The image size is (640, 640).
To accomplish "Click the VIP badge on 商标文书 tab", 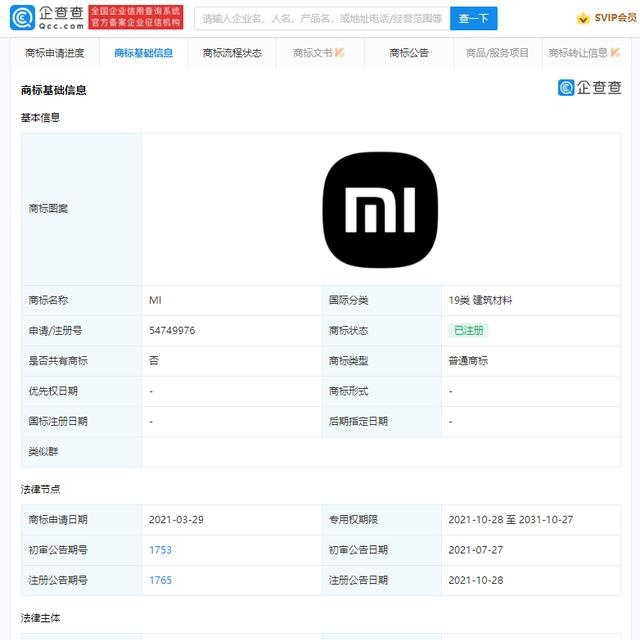I will click(339, 52).
